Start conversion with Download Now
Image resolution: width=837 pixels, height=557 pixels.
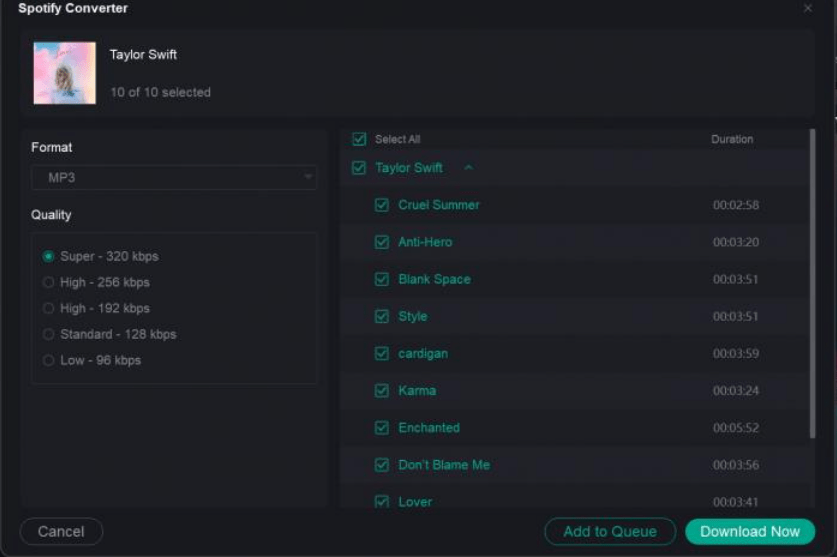[750, 532]
